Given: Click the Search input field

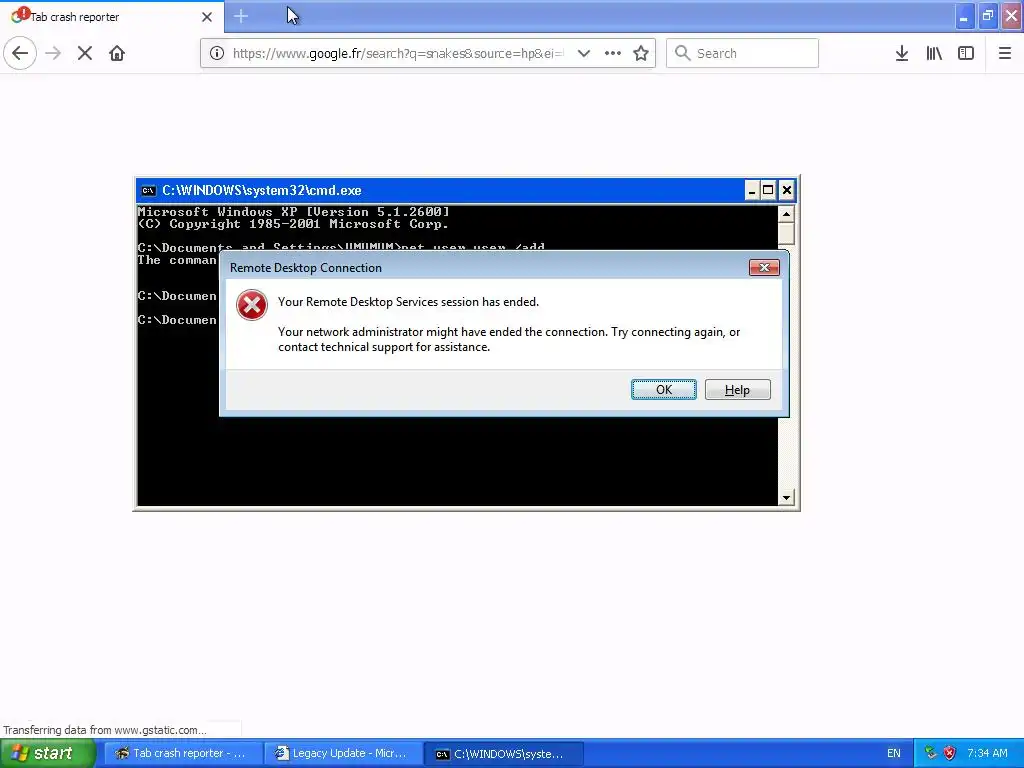Looking at the screenshot, I should click(742, 53).
